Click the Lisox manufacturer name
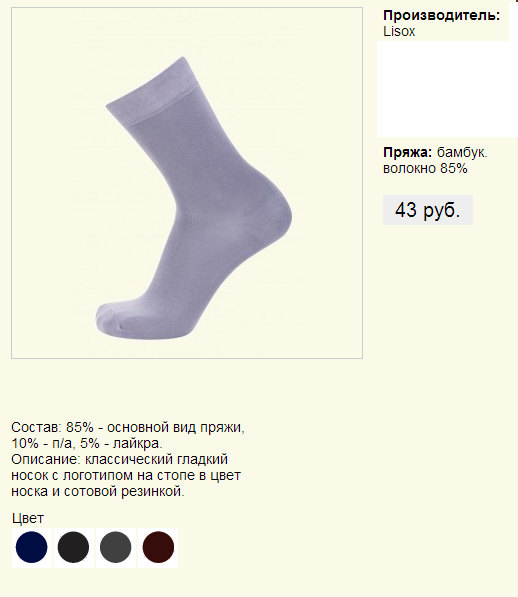Screen dimensions: 518x597 pos(399,31)
